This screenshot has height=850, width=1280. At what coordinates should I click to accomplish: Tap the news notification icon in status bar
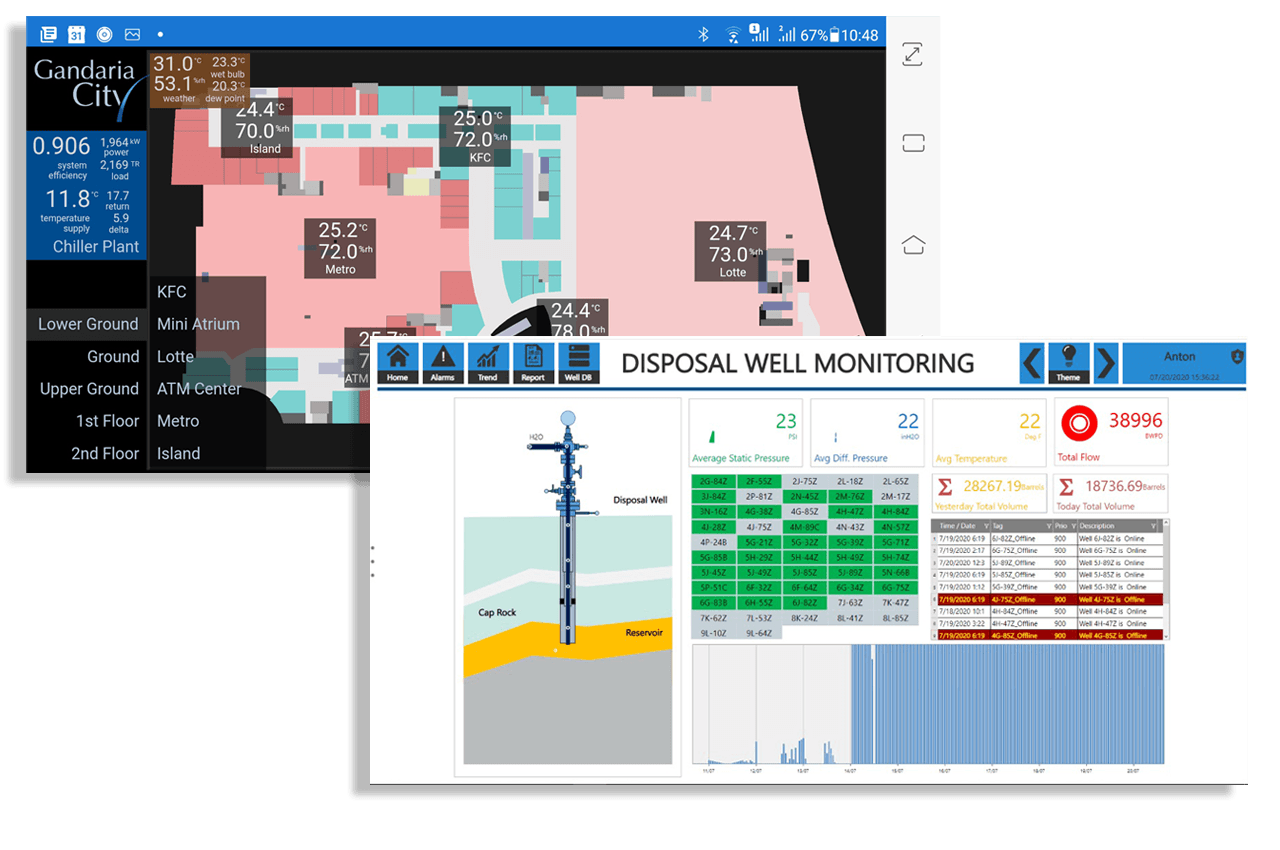tap(48, 35)
